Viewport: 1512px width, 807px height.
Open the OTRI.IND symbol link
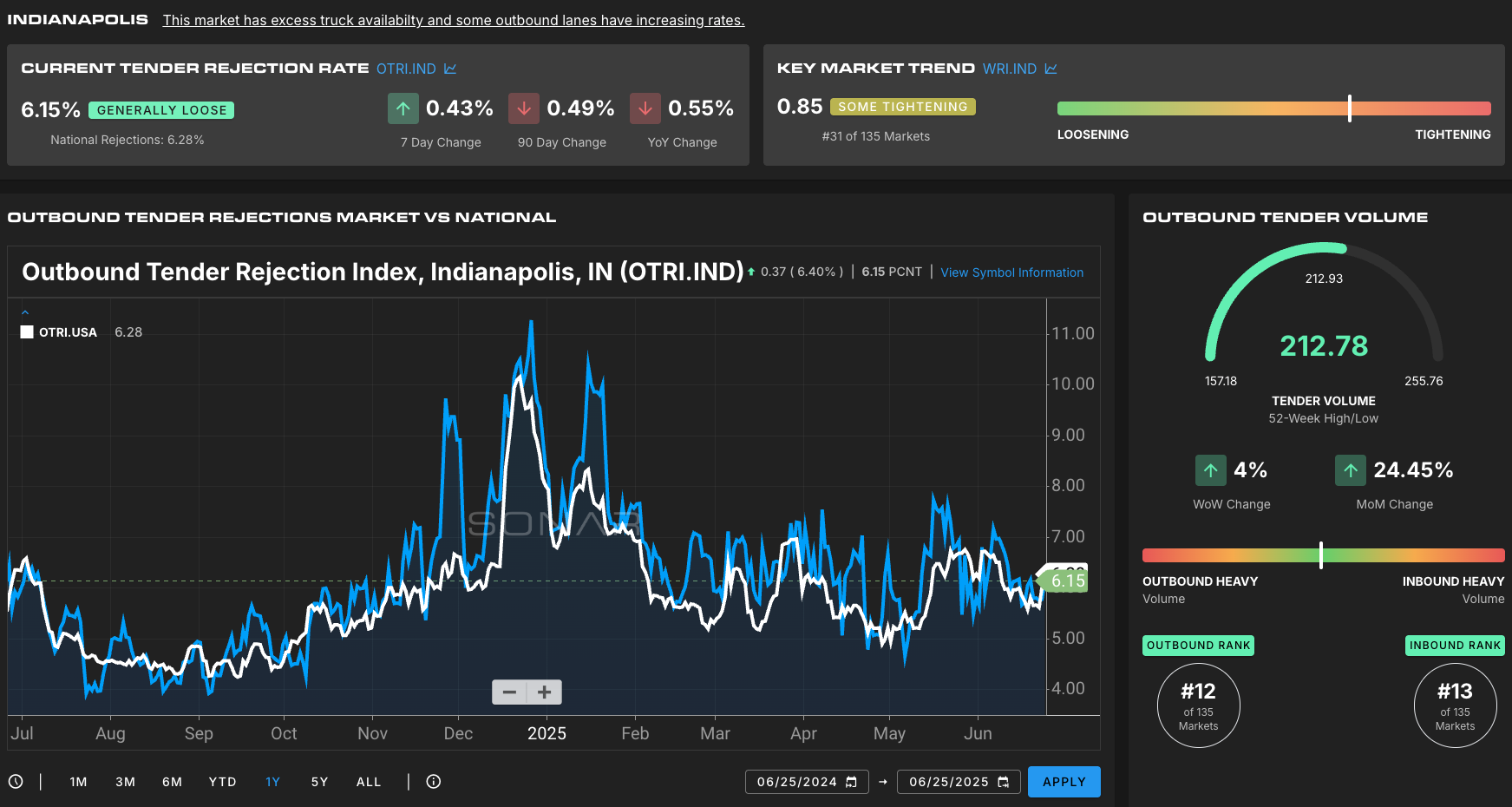406,69
